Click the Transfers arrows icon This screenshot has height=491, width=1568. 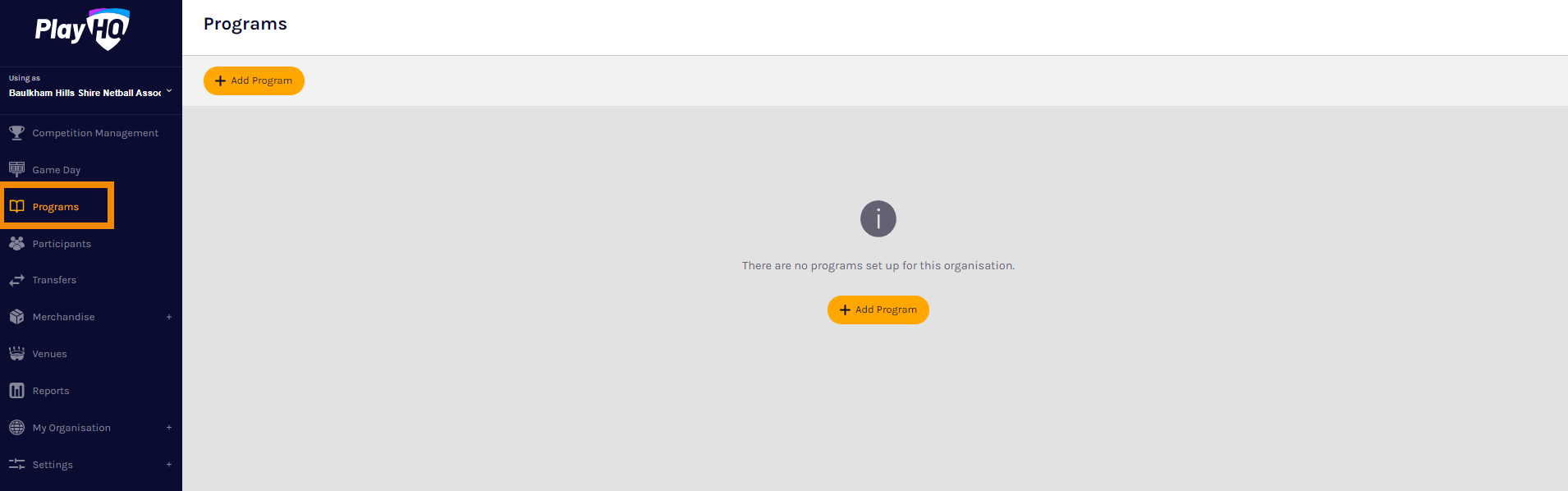(16, 280)
